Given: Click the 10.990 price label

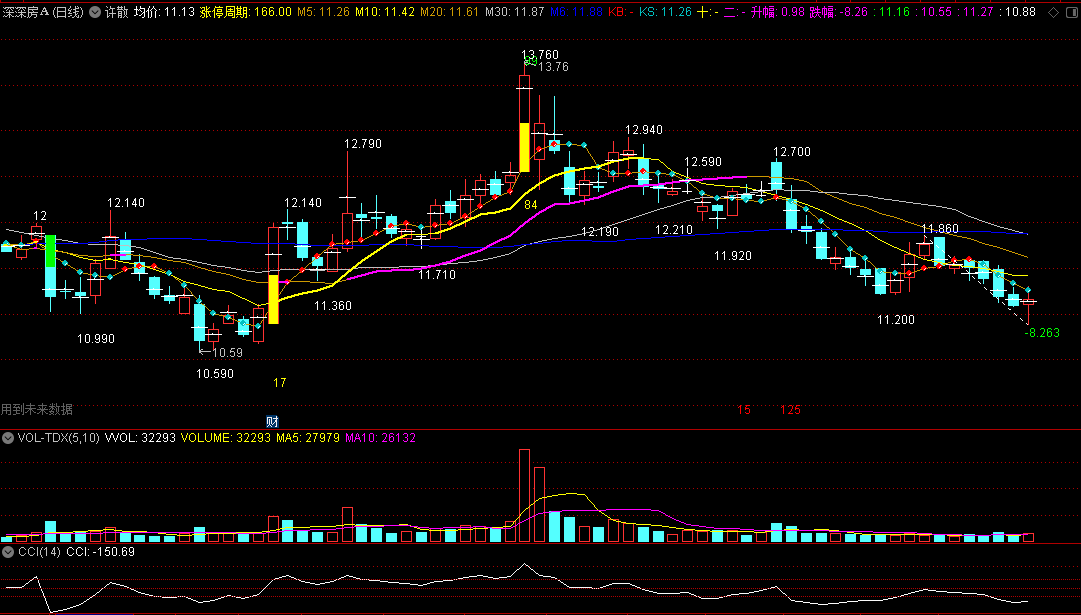Looking at the screenshot, I should pos(96,339).
